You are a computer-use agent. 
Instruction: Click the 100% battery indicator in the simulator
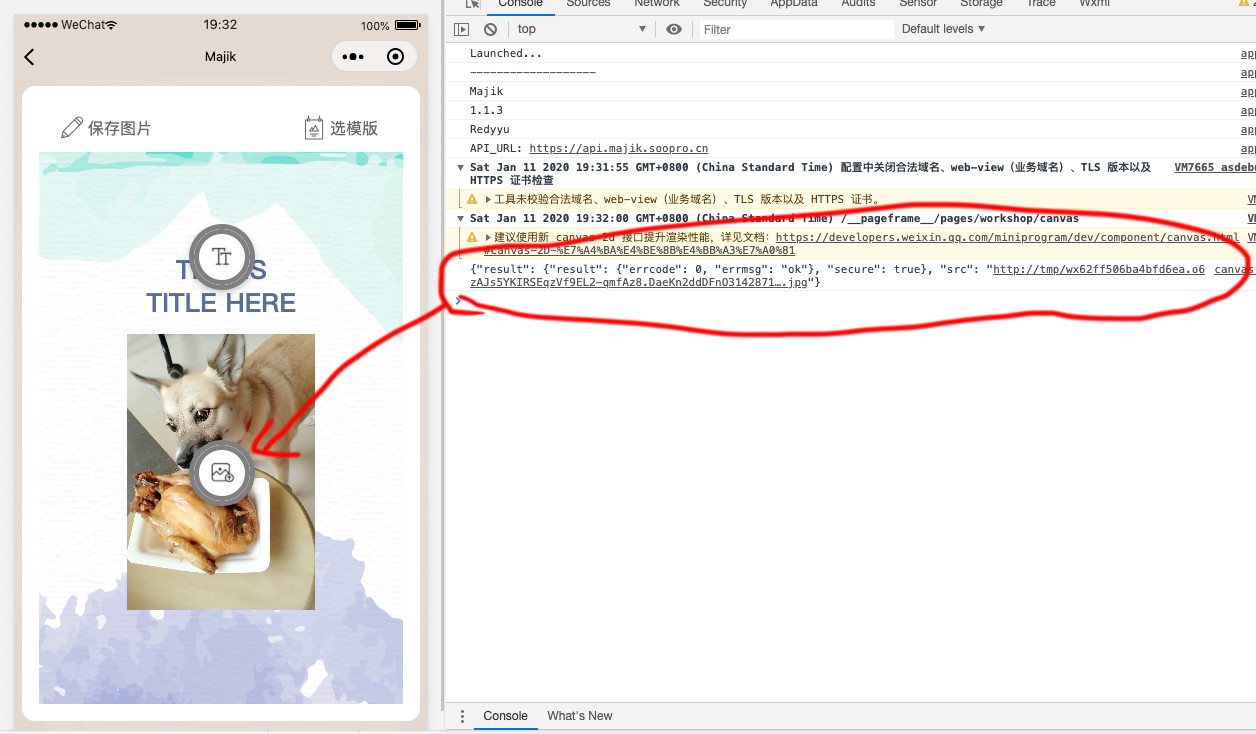(391, 25)
